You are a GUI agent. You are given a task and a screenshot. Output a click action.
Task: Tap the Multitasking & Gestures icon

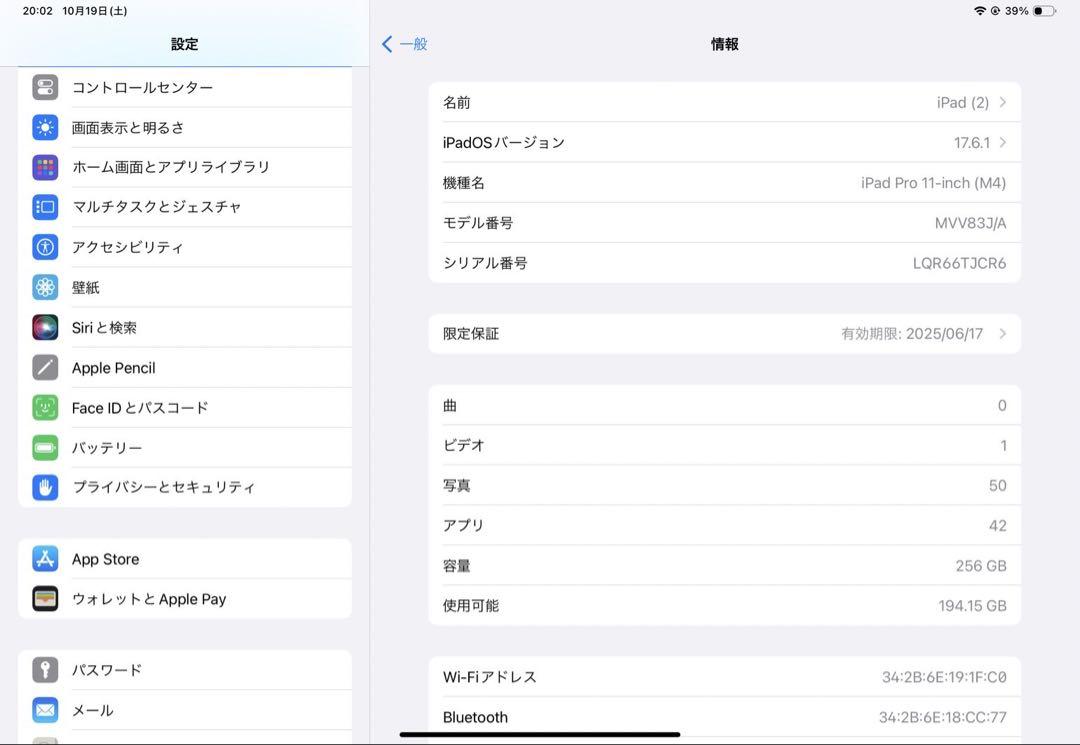coord(45,207)
